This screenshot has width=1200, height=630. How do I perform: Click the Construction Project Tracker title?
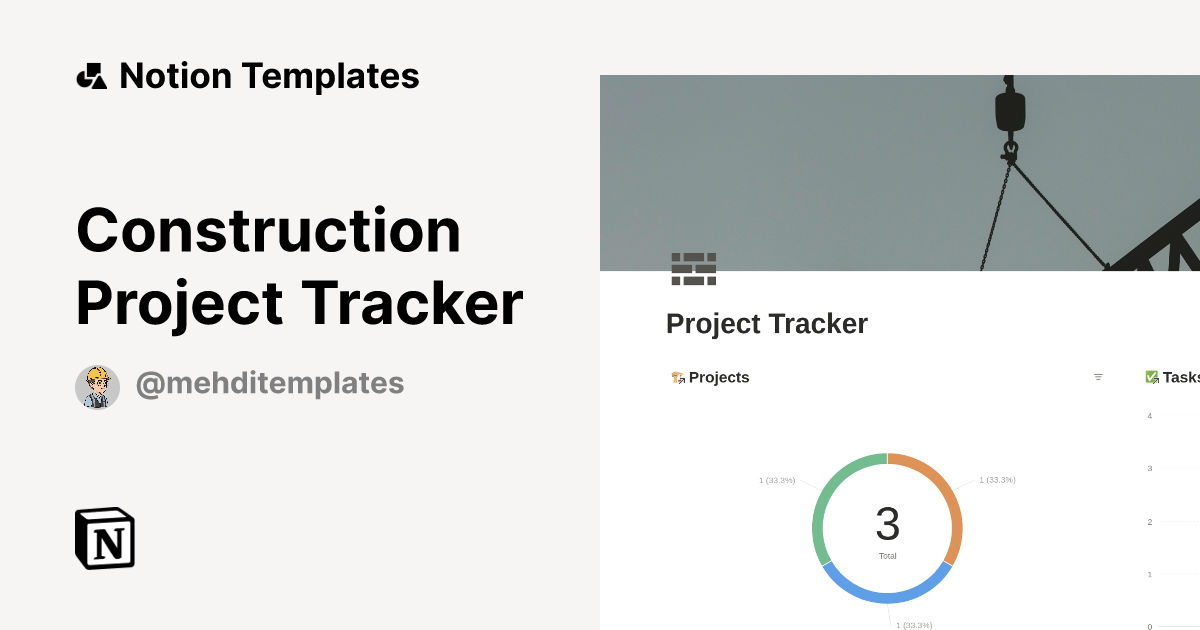point(300,265)
